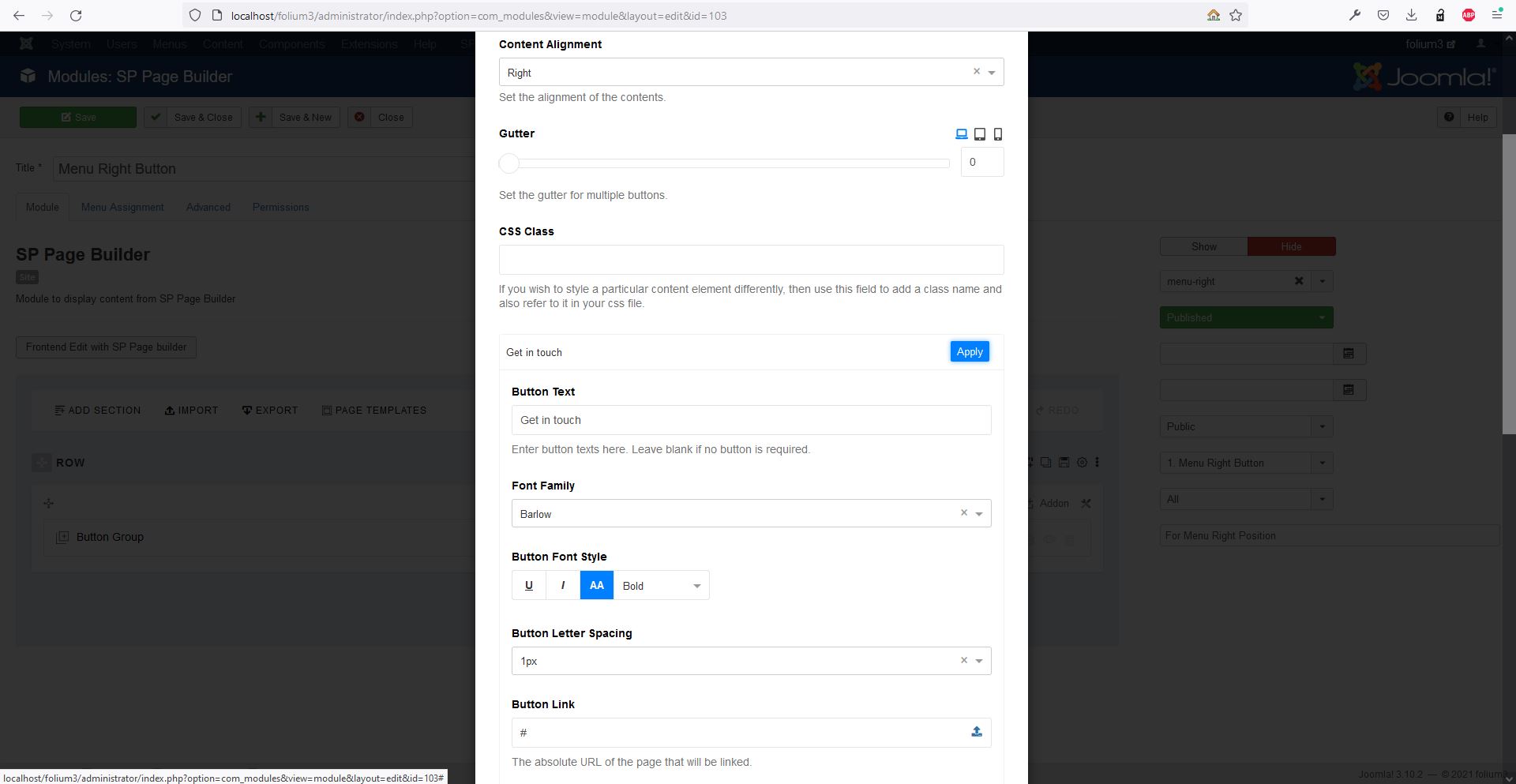This screenshot has width=1516, height=784.
Task: Open Adblock Plus extension
Action: pyautogui.click(x=1469, y=15)
